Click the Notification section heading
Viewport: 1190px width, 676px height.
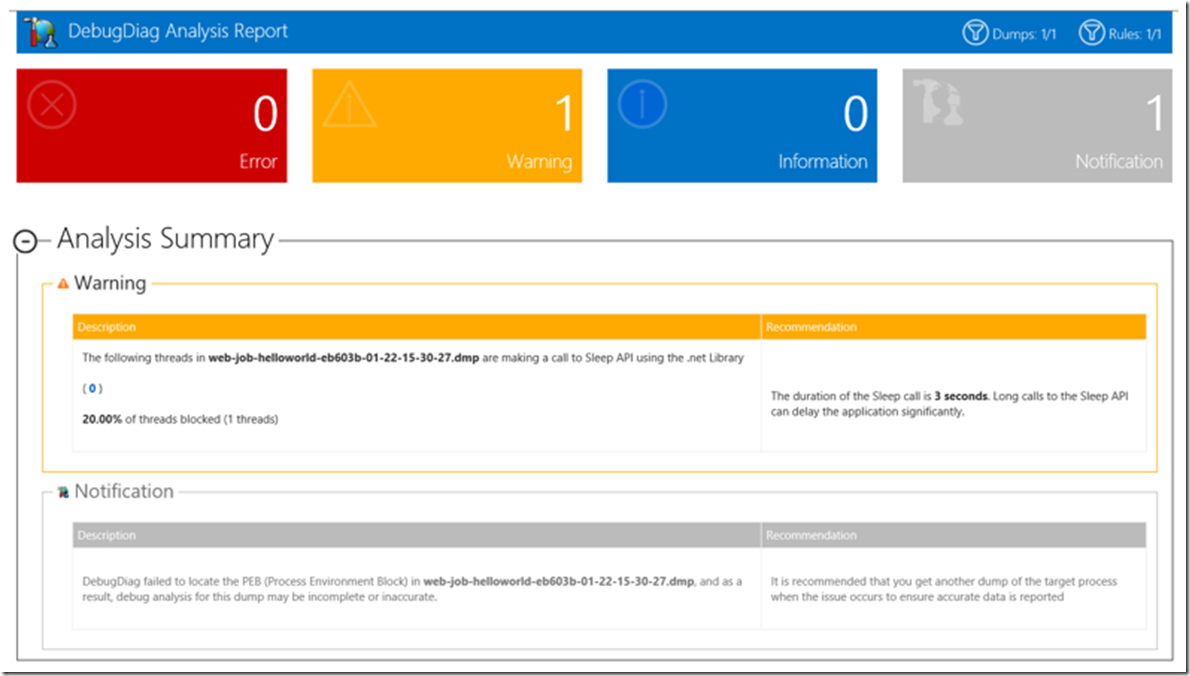click(124, 491)
